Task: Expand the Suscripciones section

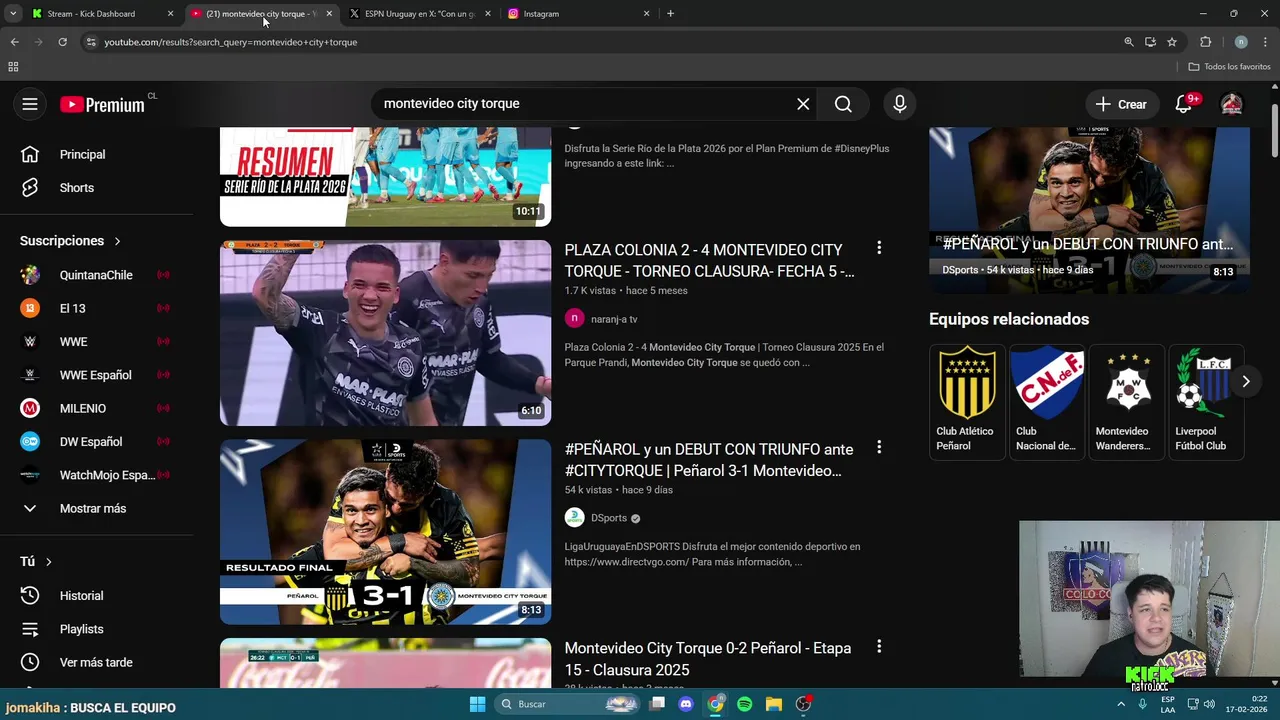Action: point(70,241)
